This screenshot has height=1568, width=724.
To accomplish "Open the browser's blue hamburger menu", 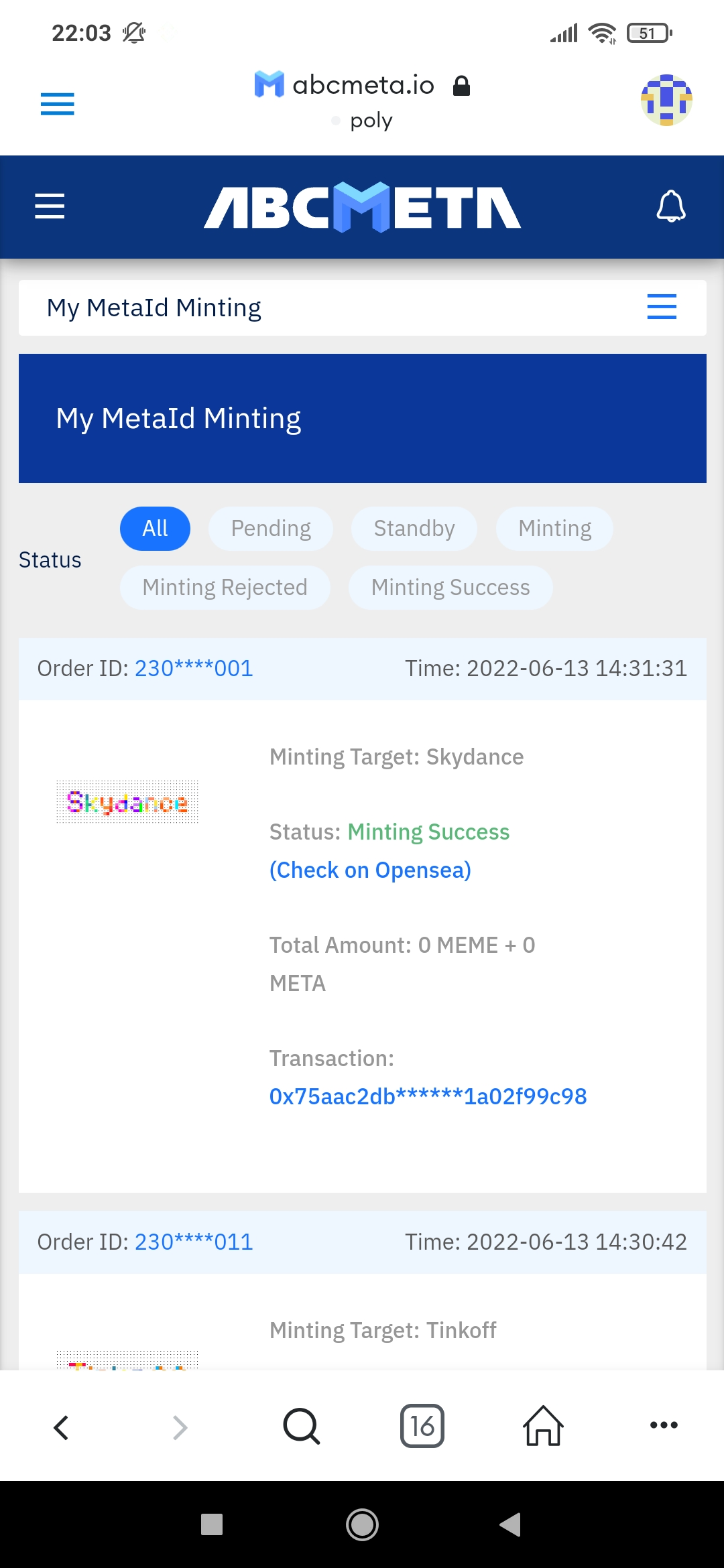I will tap(57, 104).
